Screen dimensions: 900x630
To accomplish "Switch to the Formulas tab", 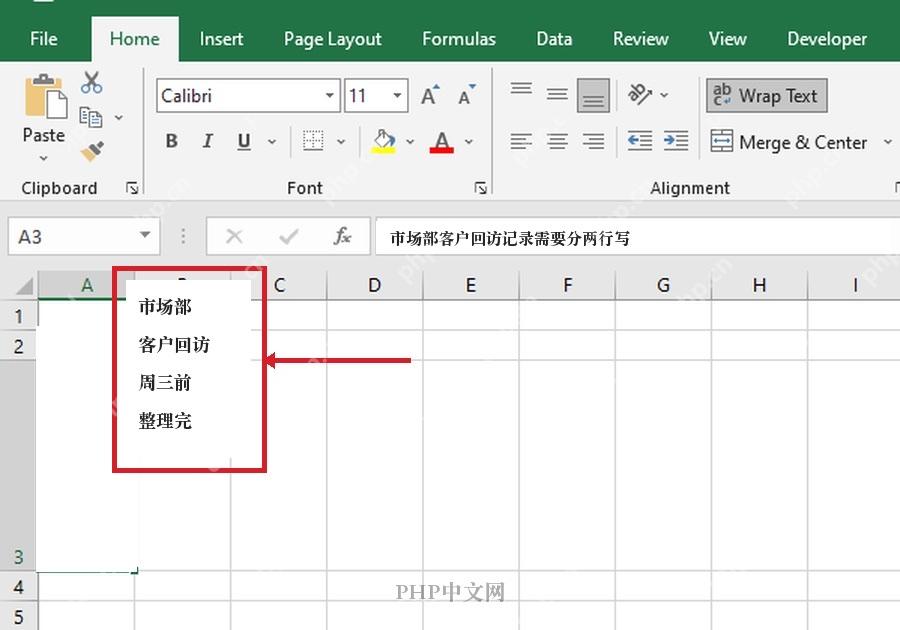I will click(459, 39).
